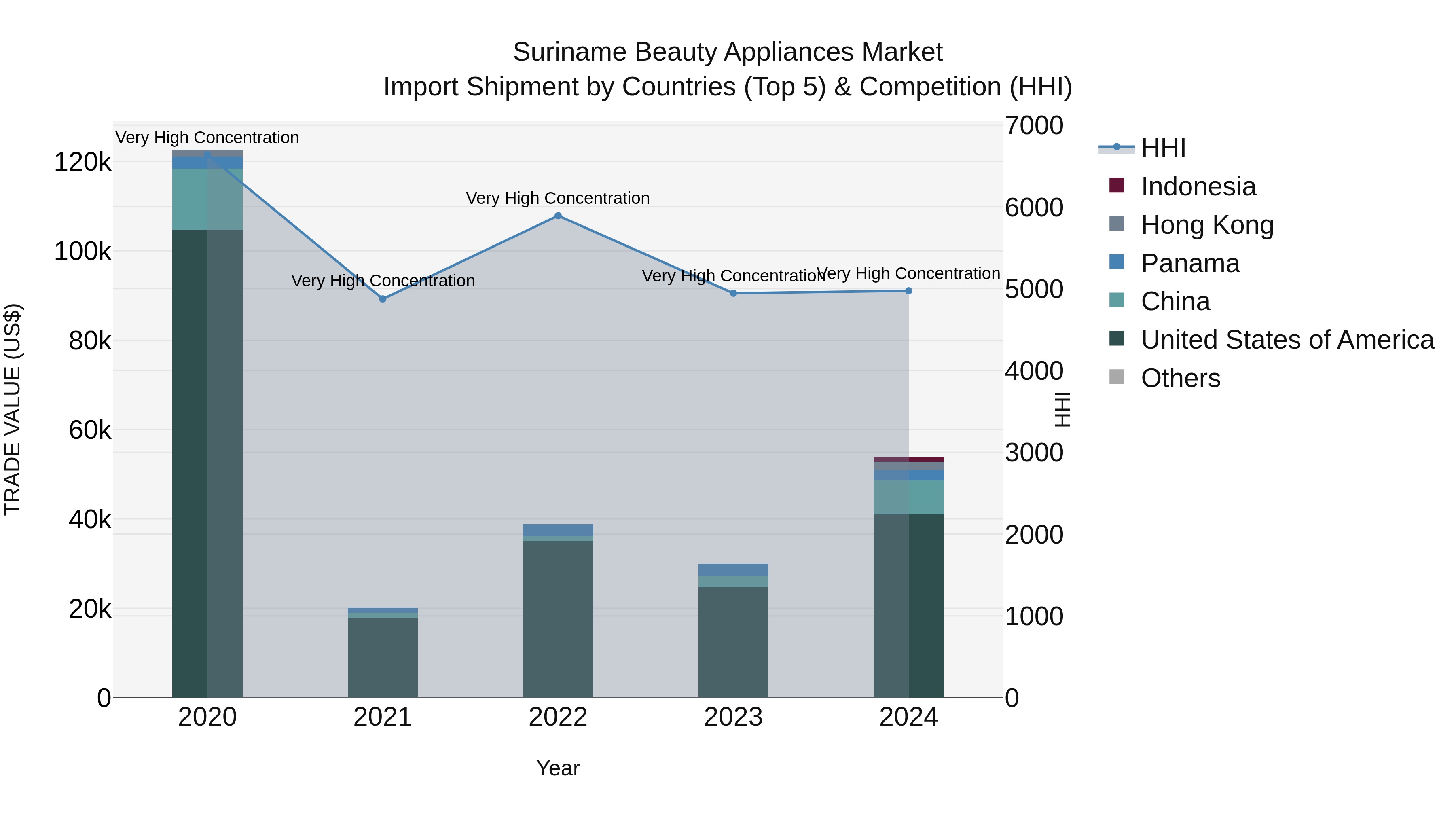This screenshot has width=1456, height=819.
Task: Select the 2023 HHI data point
Action: coord(733,293)
